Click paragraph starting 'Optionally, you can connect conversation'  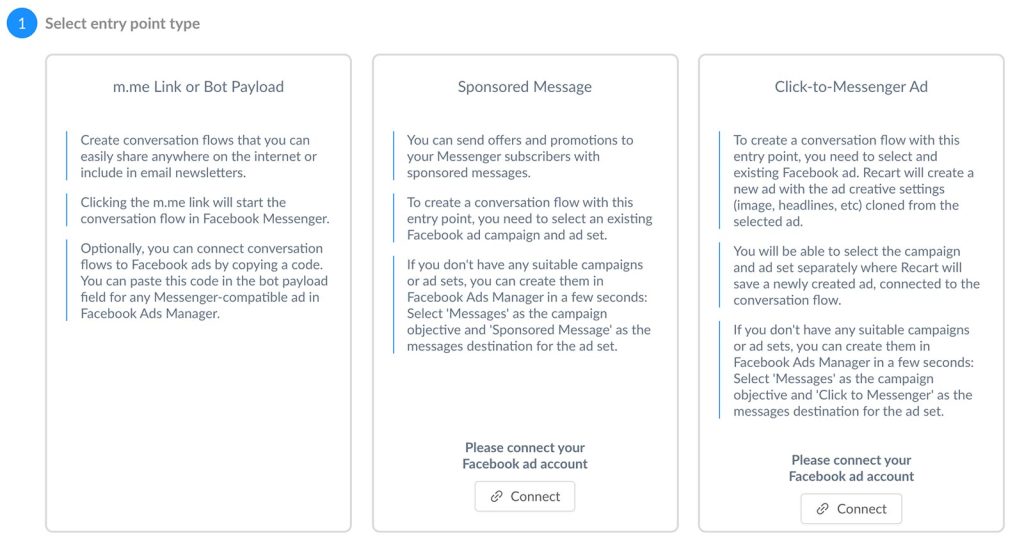point(203,281)
